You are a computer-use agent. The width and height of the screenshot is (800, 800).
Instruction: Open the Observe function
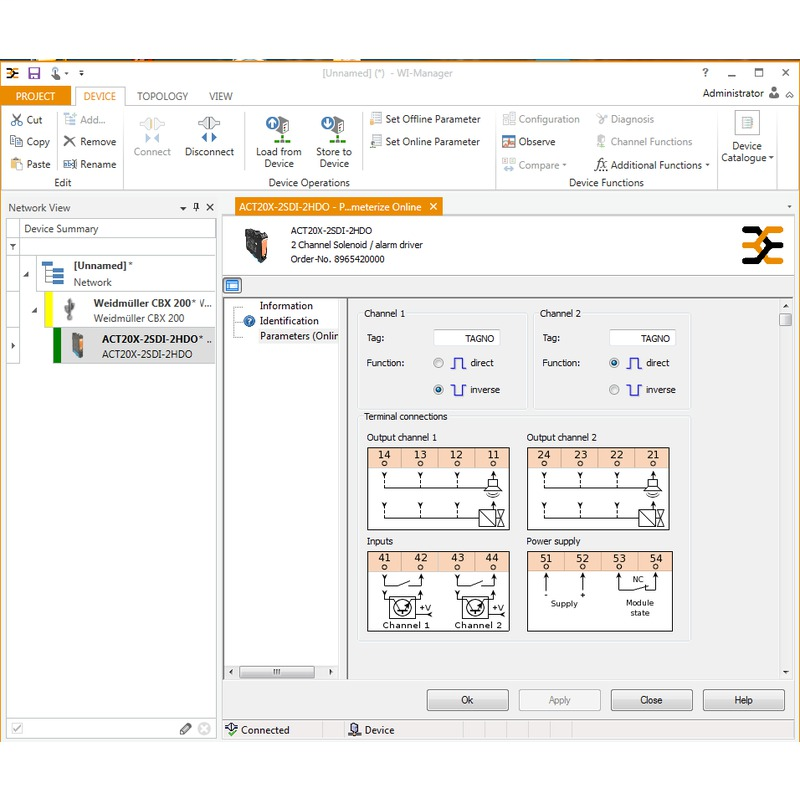pyautogui.click(x=529, y=142)
